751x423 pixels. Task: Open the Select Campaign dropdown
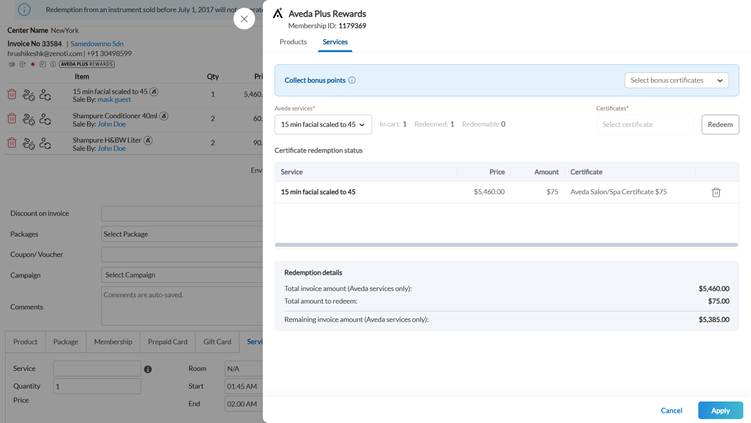pyautogui.click(x=182, y=275)
